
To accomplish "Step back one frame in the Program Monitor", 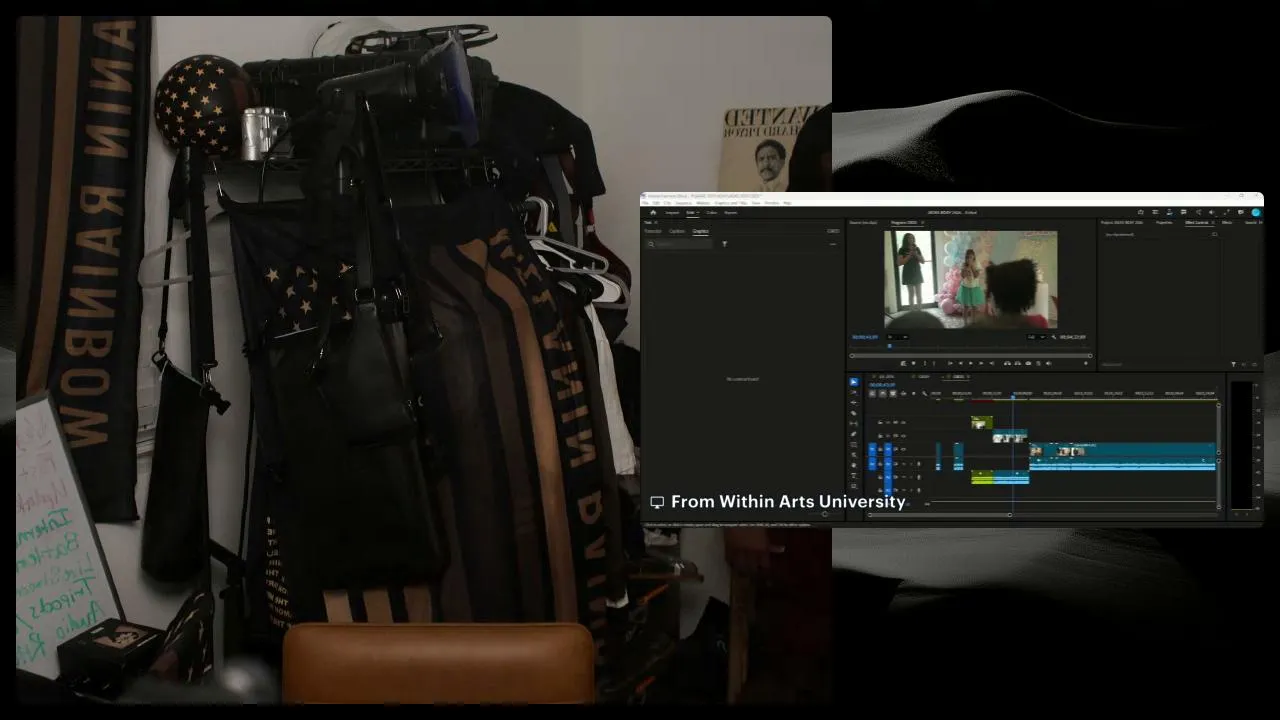I will pyautogui.click(x=960, y=363).
